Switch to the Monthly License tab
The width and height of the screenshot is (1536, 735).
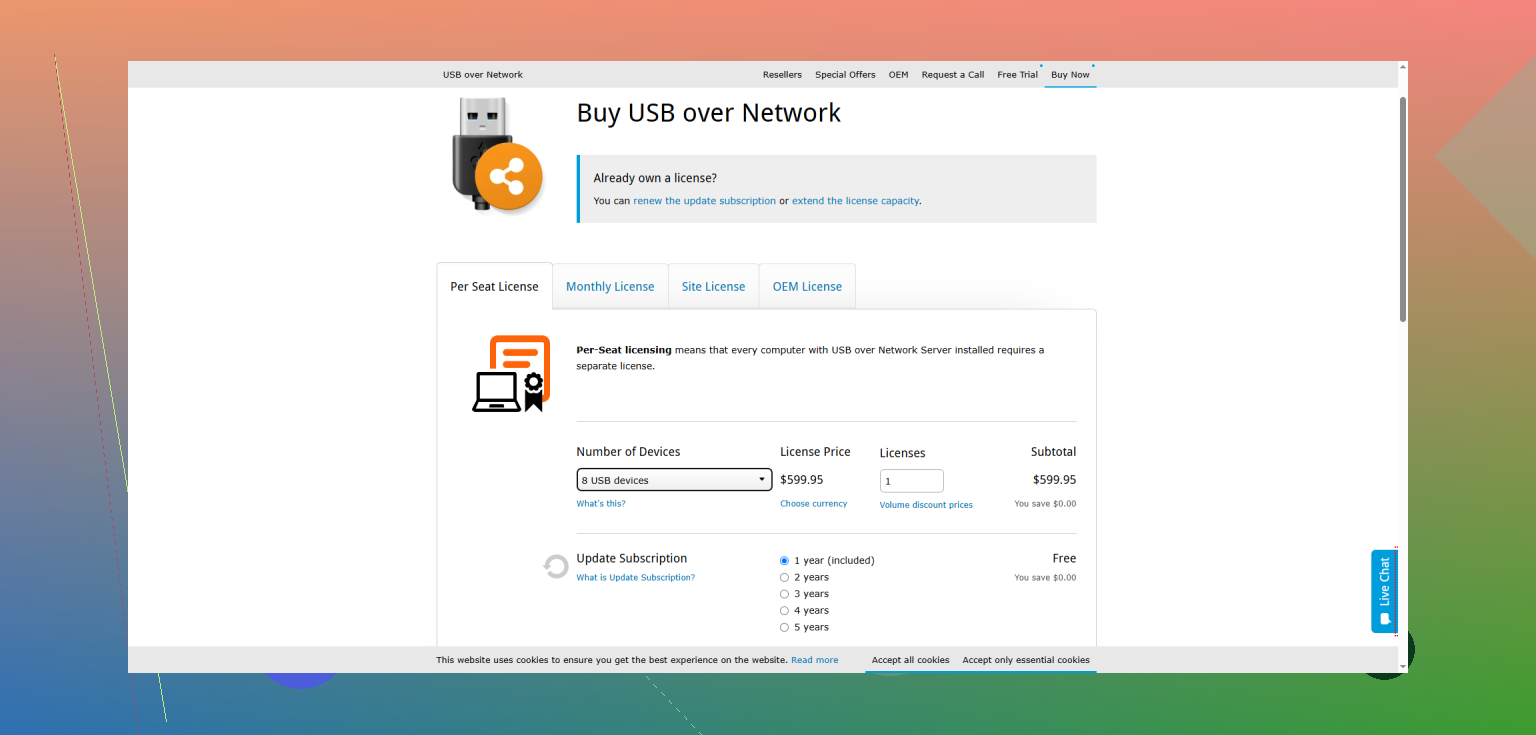610,286
